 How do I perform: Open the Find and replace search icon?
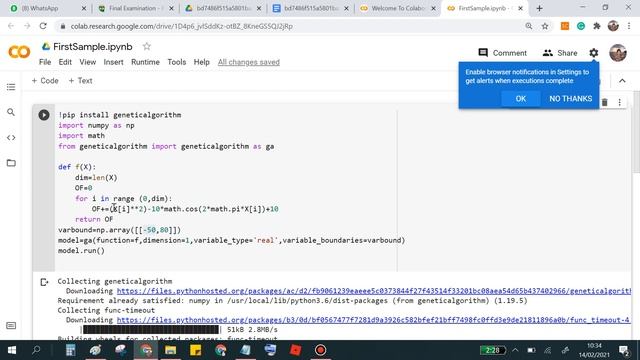(x=11, y=112)
